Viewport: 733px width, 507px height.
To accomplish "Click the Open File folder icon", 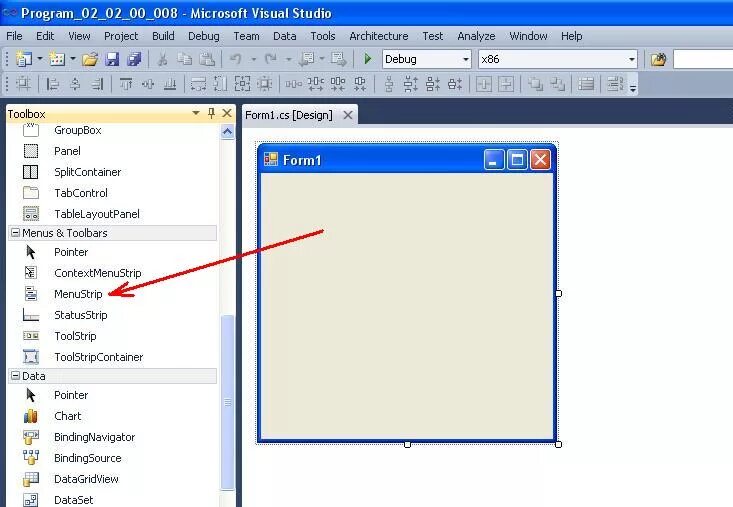I will click(90, 59).
